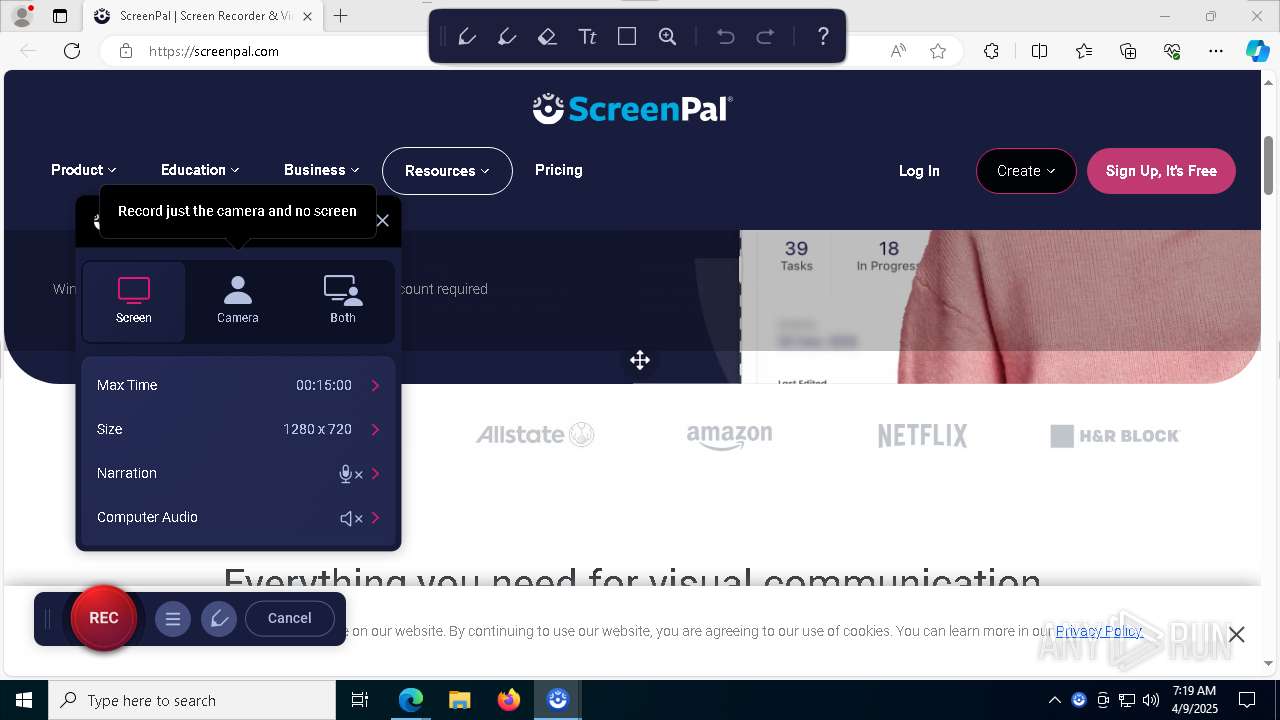Select the zoom magnifier tool
Viewport: 1280px width, 720px height.
668,37
